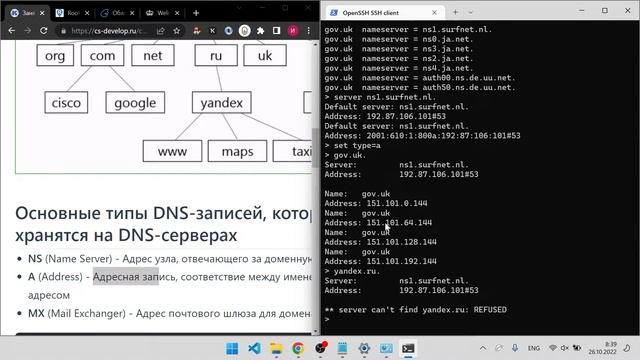Open the K extension in Chrome's toolbar

212,31
